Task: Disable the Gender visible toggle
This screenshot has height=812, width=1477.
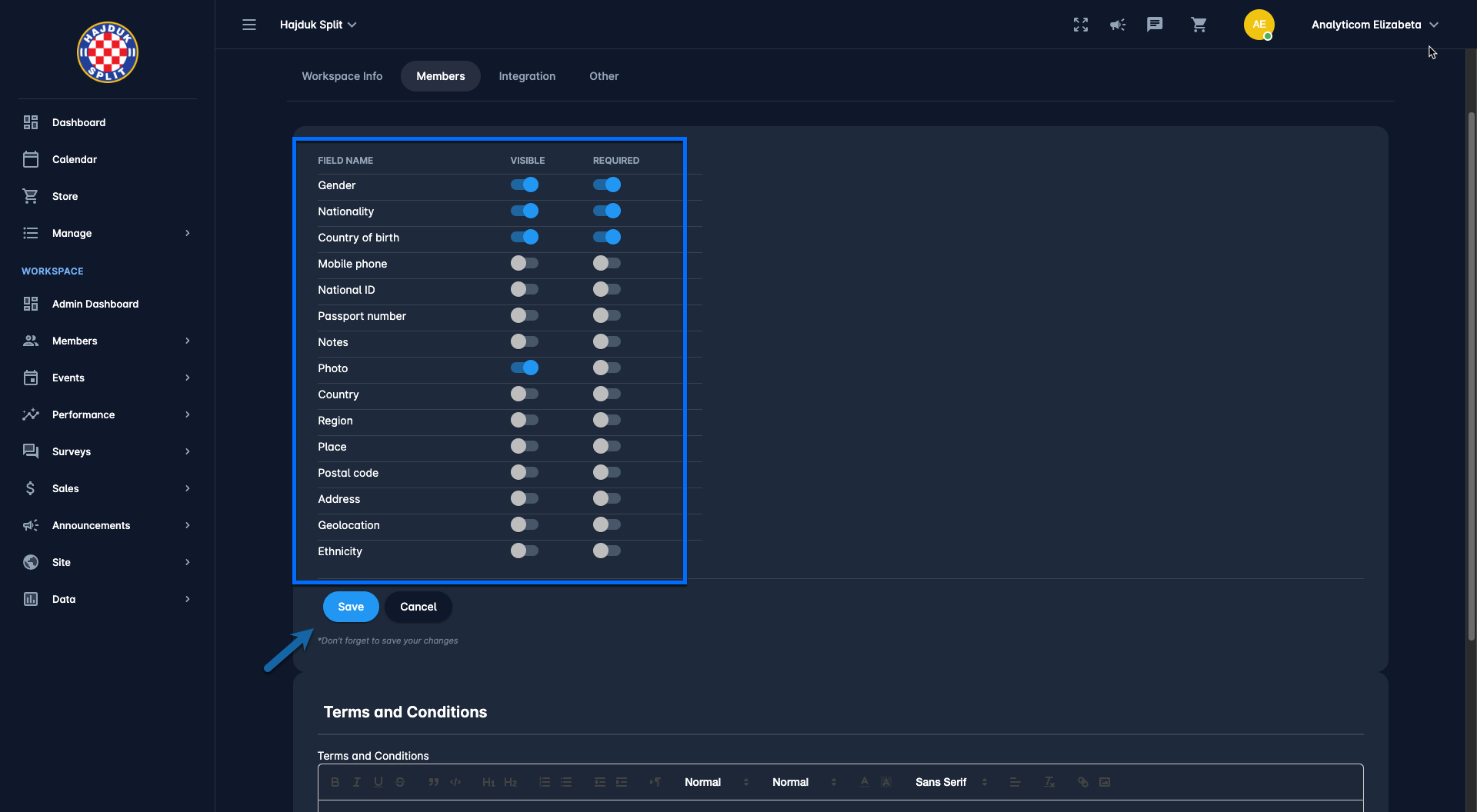Action: tap(525, 185)
